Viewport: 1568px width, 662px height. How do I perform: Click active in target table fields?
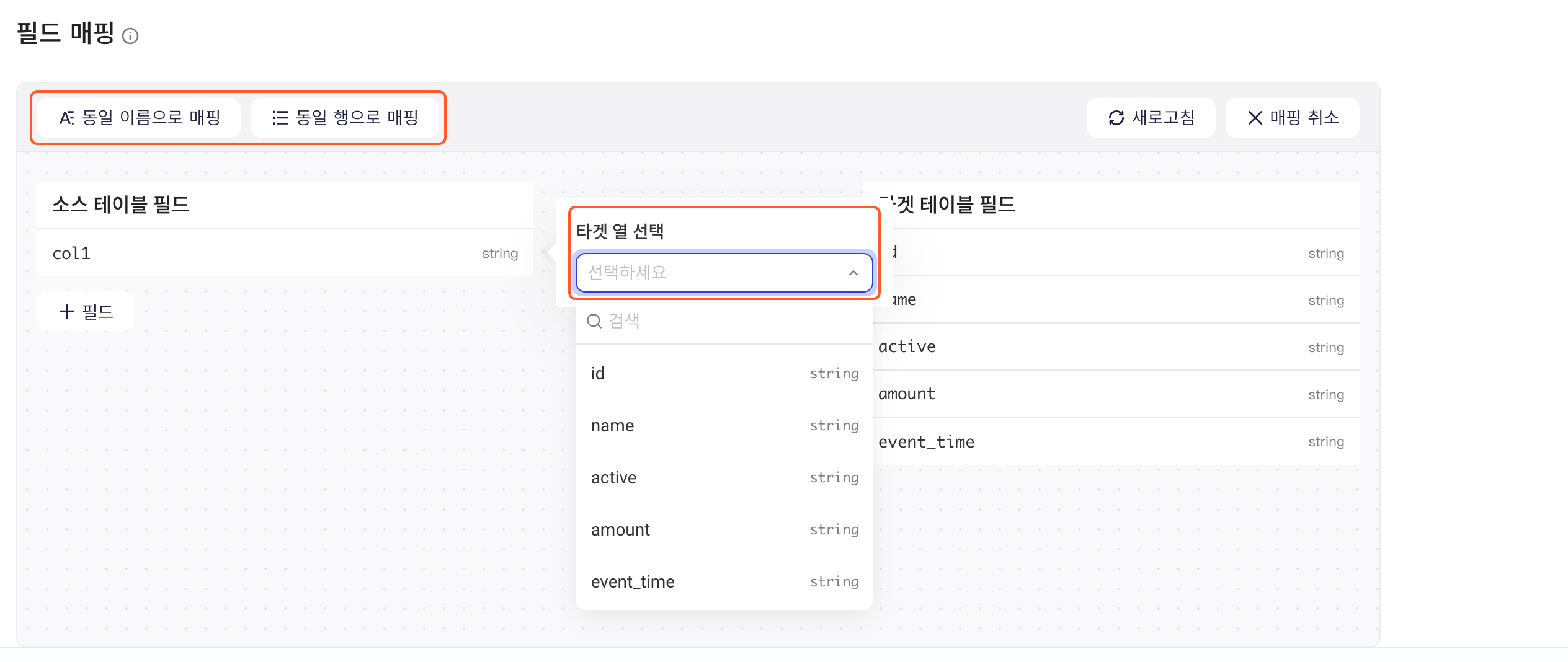1116,347
